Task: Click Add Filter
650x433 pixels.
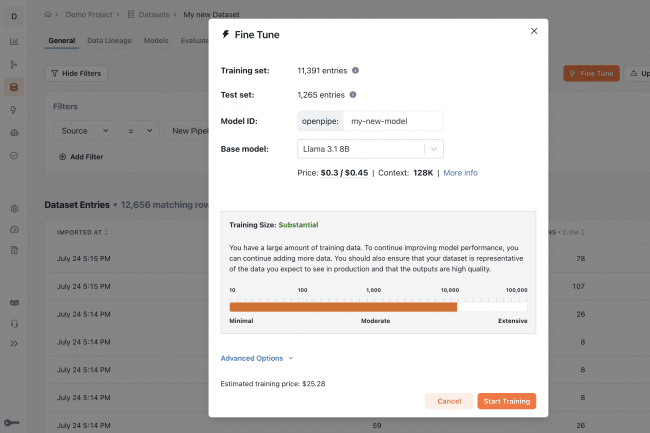Action: click(81, 157)
